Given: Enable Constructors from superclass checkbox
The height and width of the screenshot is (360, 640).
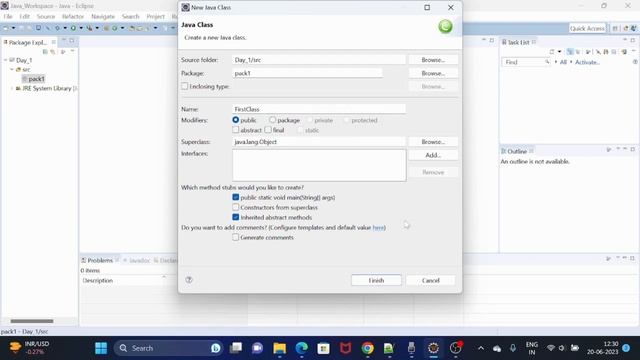Looking at the screenshot, I should [x=236, y=207].
